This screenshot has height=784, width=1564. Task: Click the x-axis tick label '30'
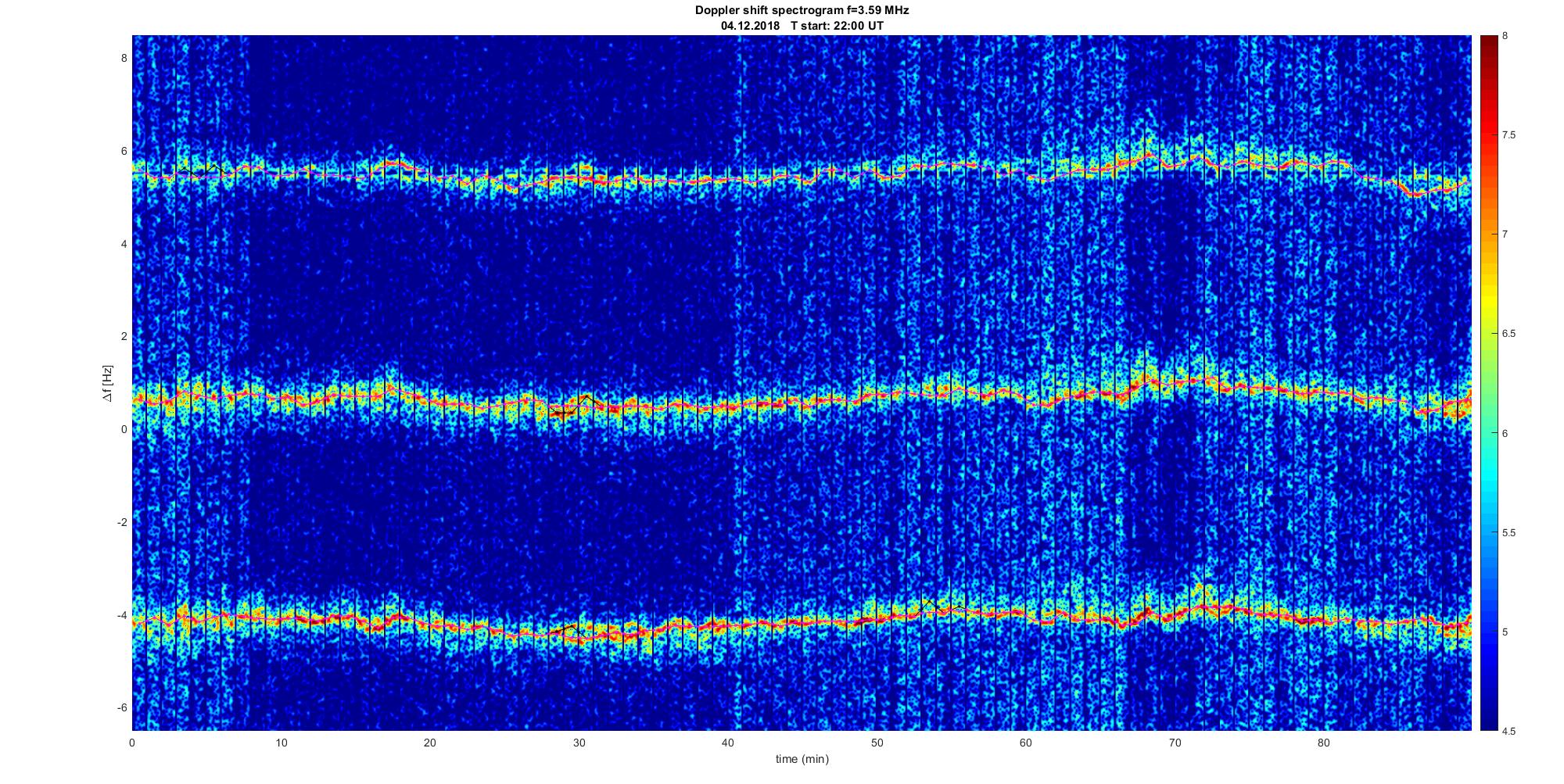[x=579, y=743]
